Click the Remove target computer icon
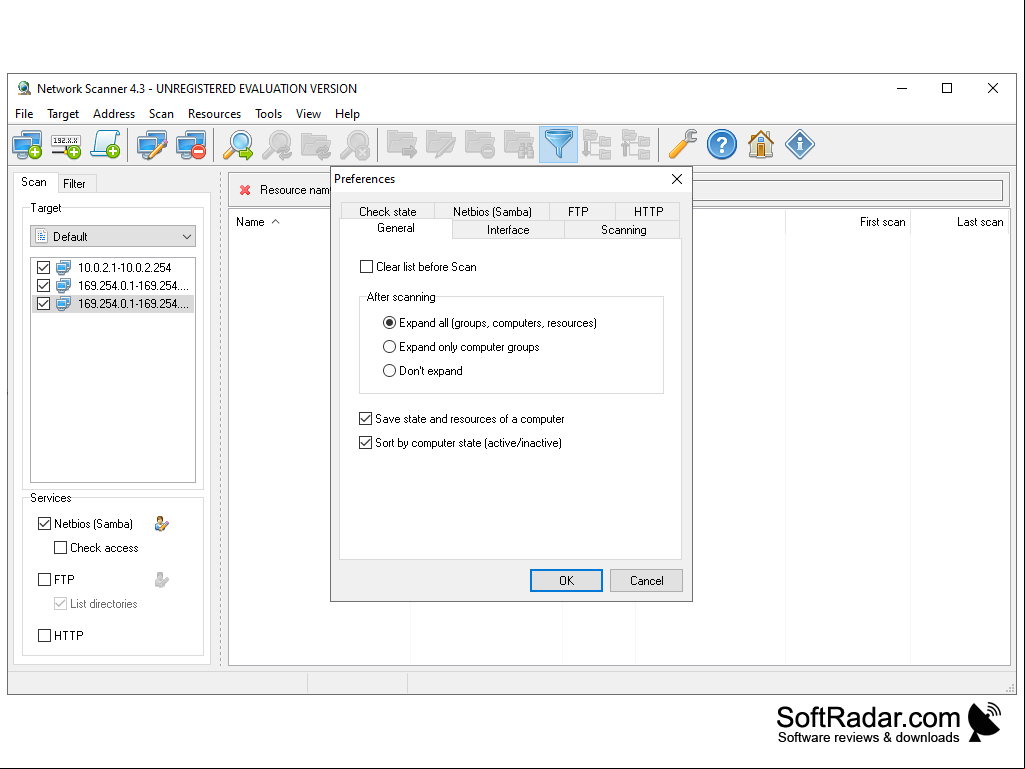This screenshot has height=769, width=1025. pos(191,145)
